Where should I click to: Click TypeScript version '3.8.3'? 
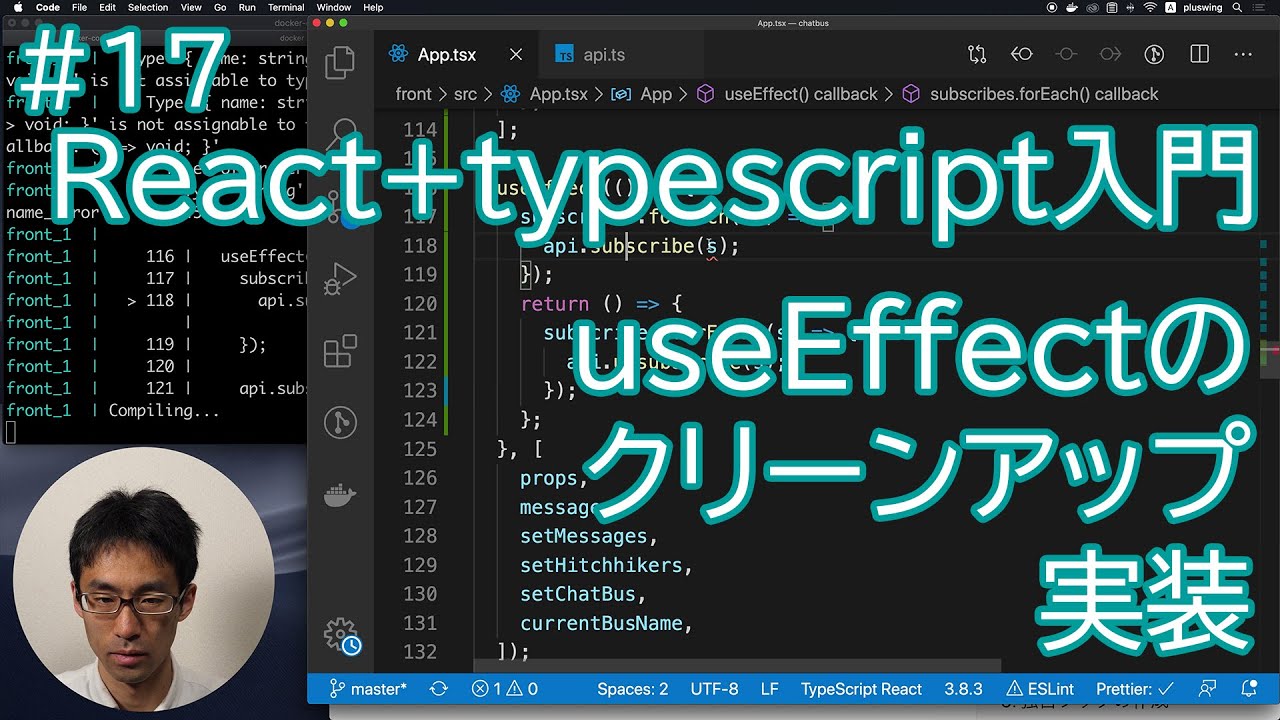(x=963, y=689)
